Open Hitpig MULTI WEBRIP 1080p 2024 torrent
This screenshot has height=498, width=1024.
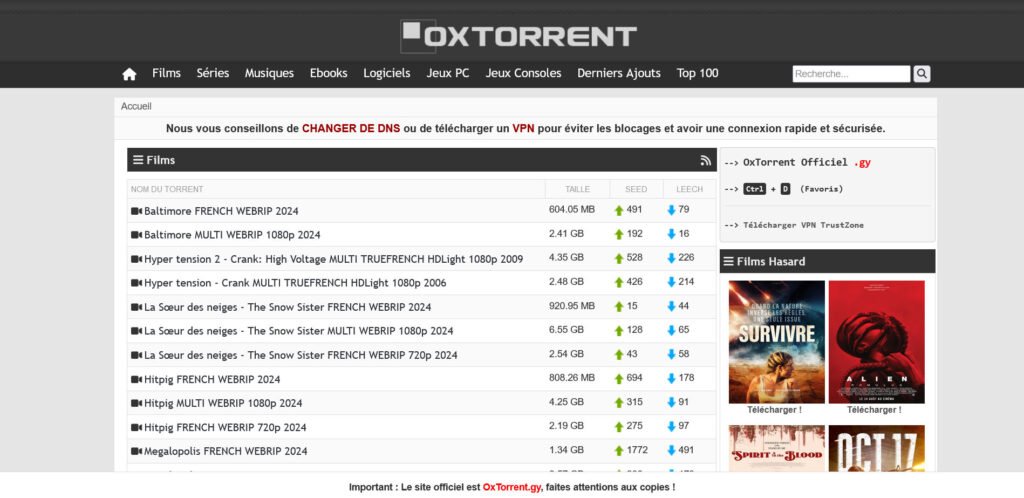coord(223,403)
